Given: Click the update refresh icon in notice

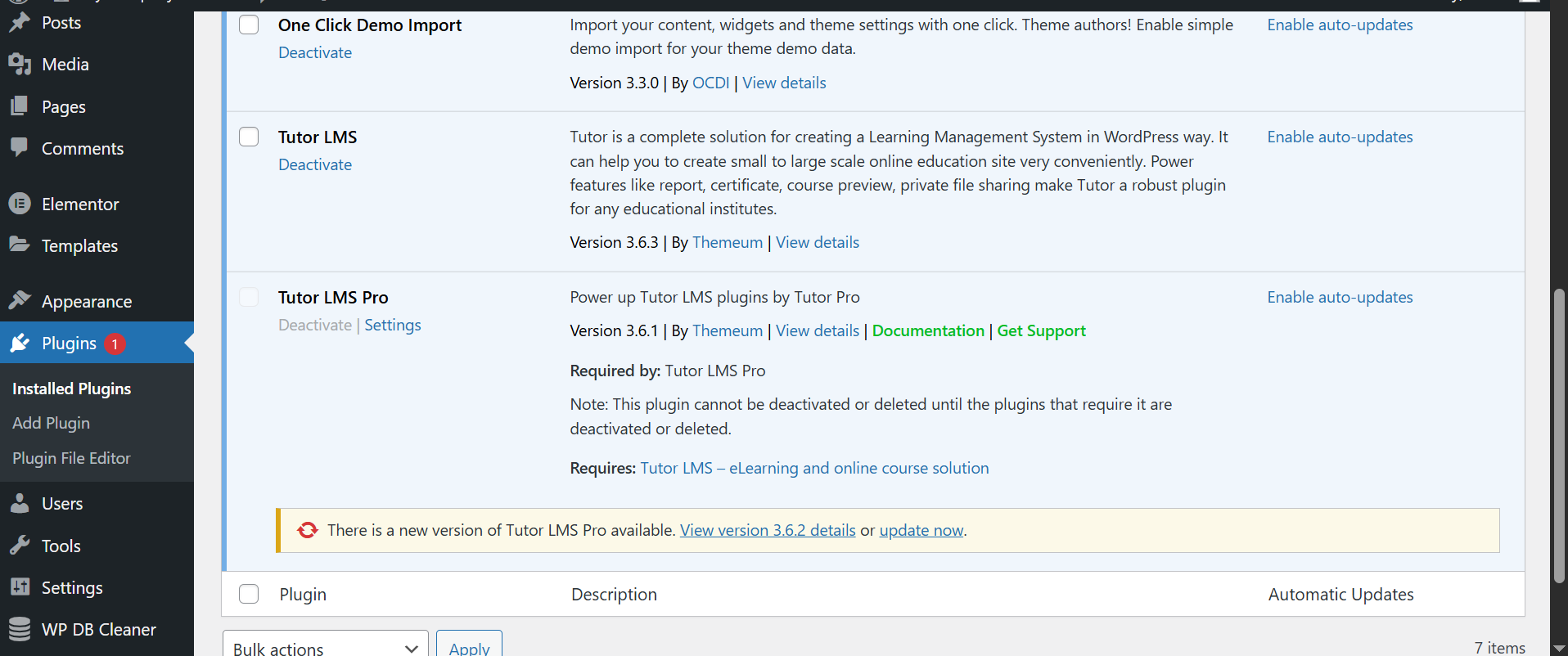Looking at the screenshot, I should tap(308, 530).
